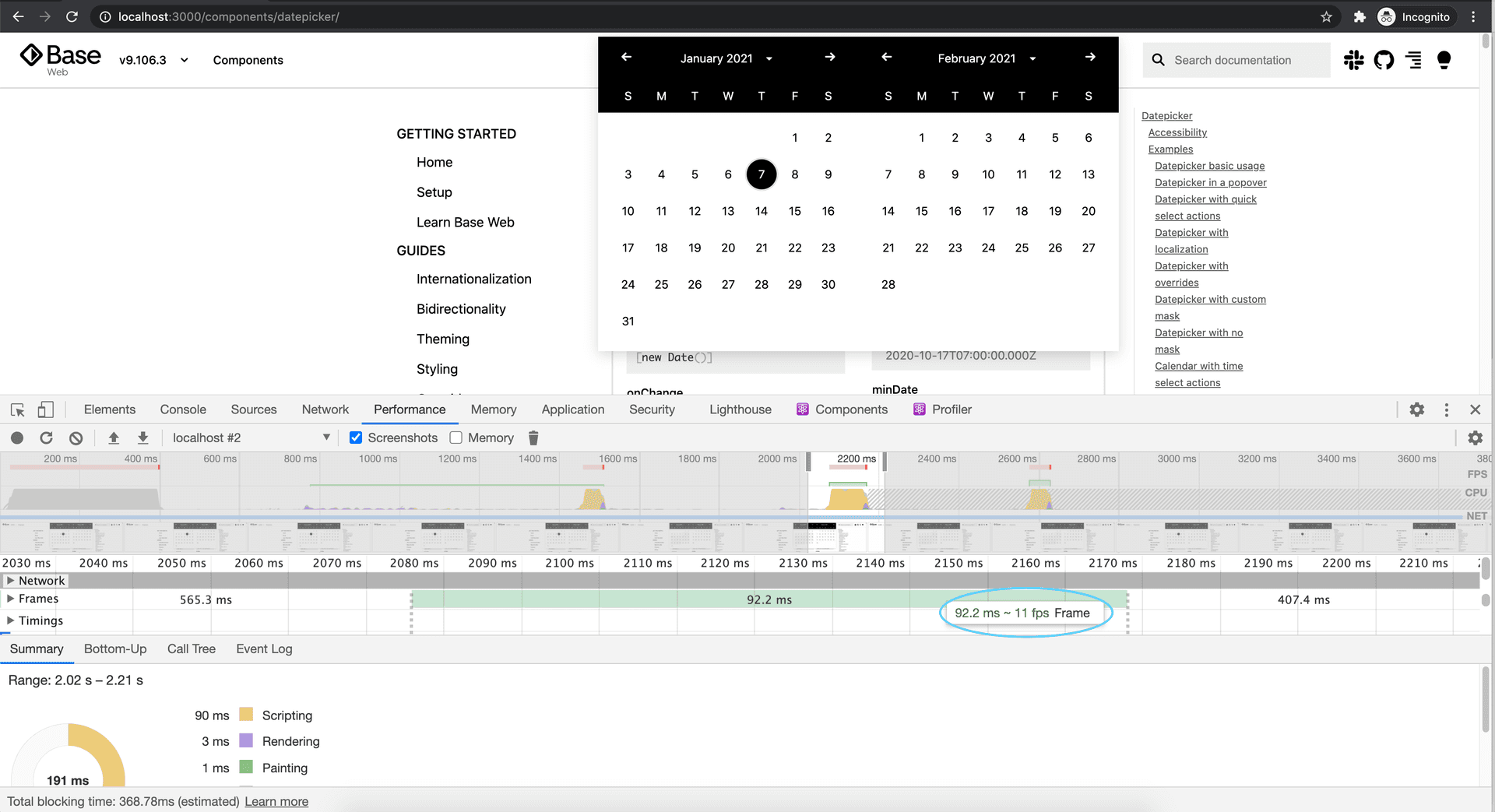Switch to Bottom-Up tab

click(x=115, y=649)
